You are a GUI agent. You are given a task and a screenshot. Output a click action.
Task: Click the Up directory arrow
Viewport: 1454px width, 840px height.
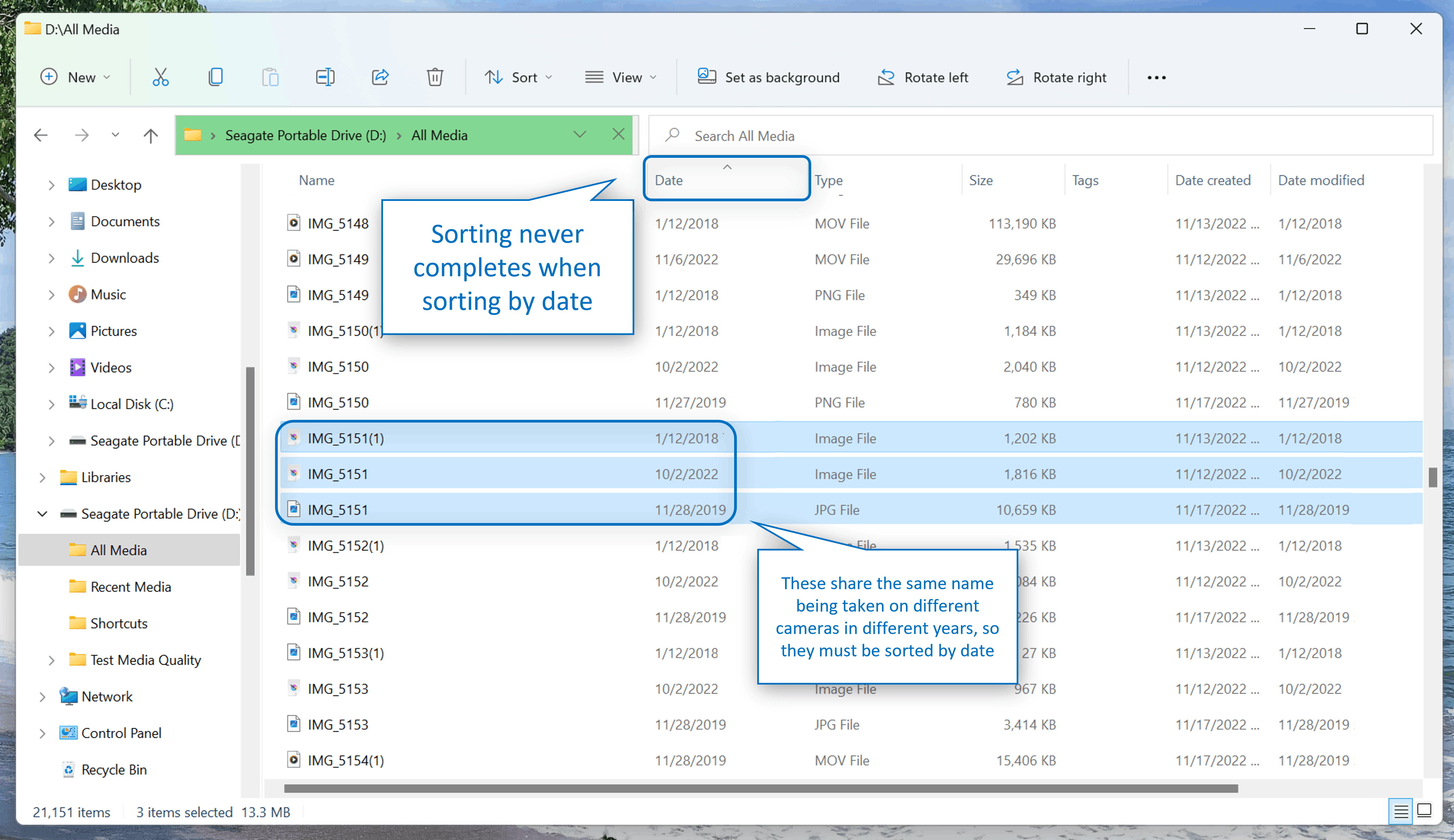pos(150,135)
